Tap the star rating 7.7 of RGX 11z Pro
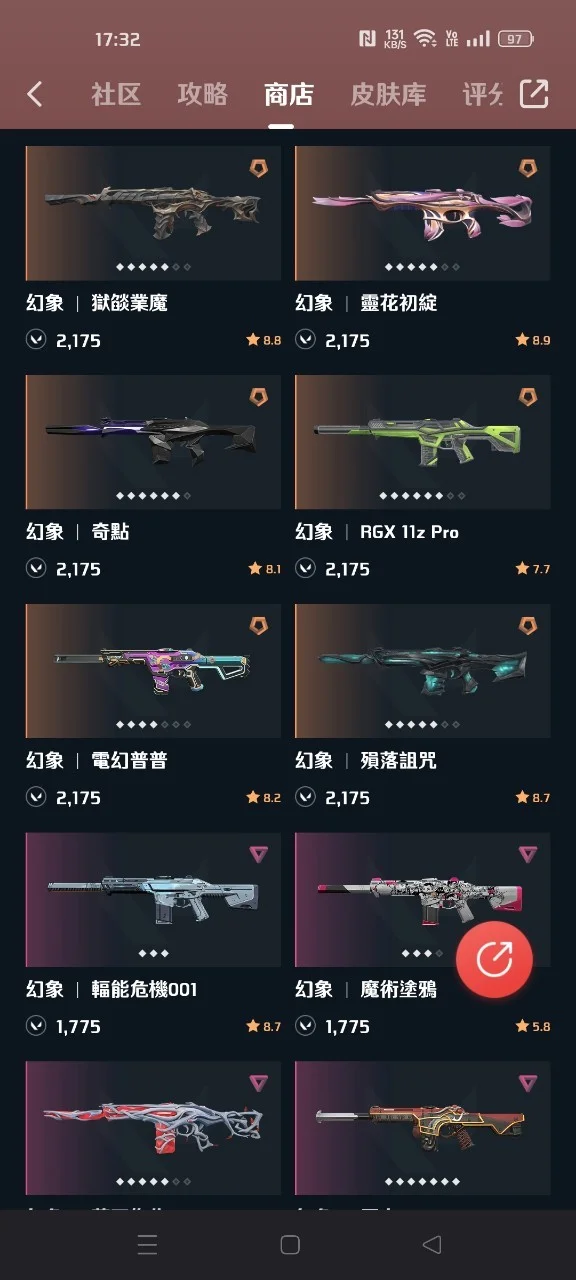Viewport: 576px width, 1280px height. pyautogui.click(x=532, y=569)
